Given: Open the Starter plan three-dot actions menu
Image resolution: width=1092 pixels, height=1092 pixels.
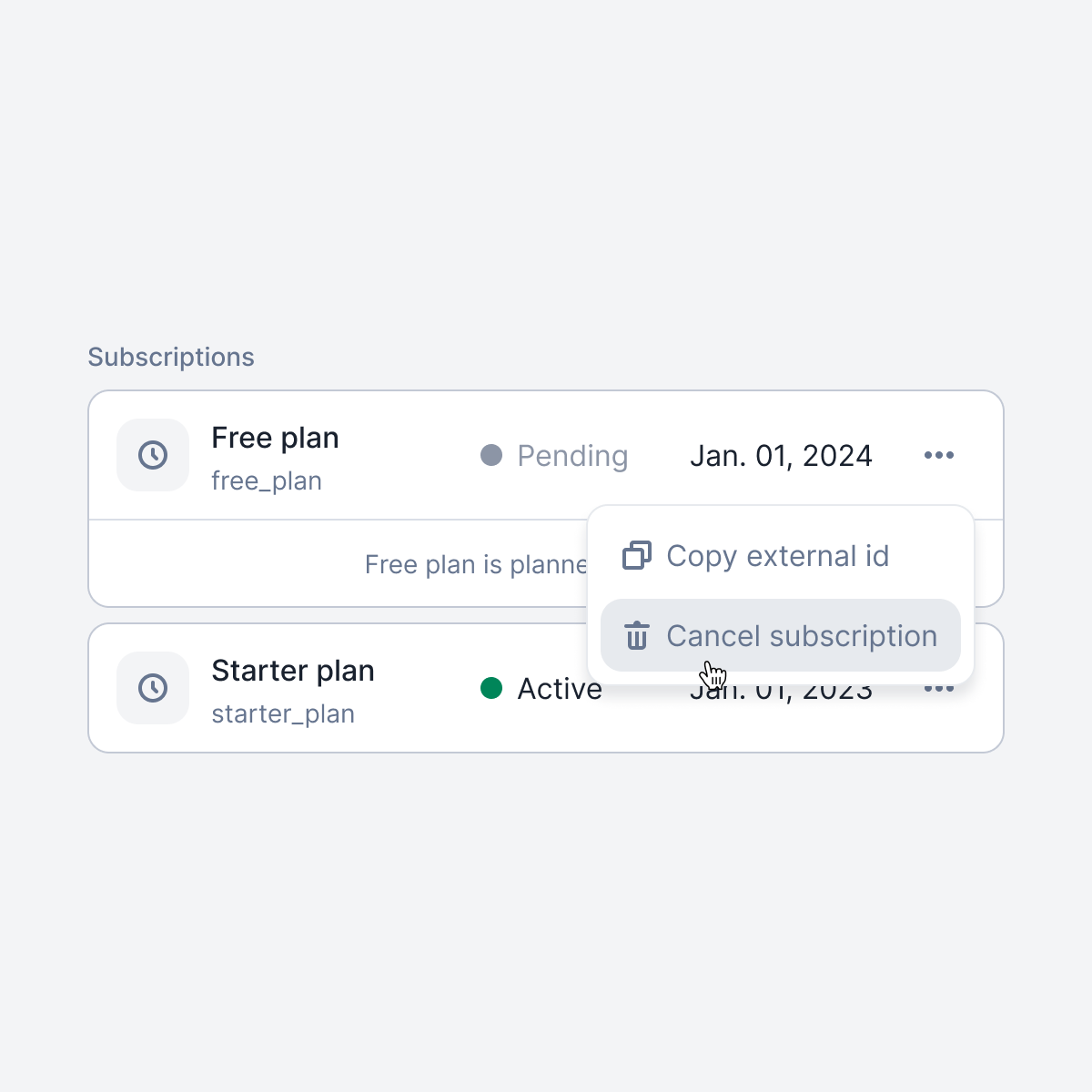Looking at the screenshot, I should [939, 689].
